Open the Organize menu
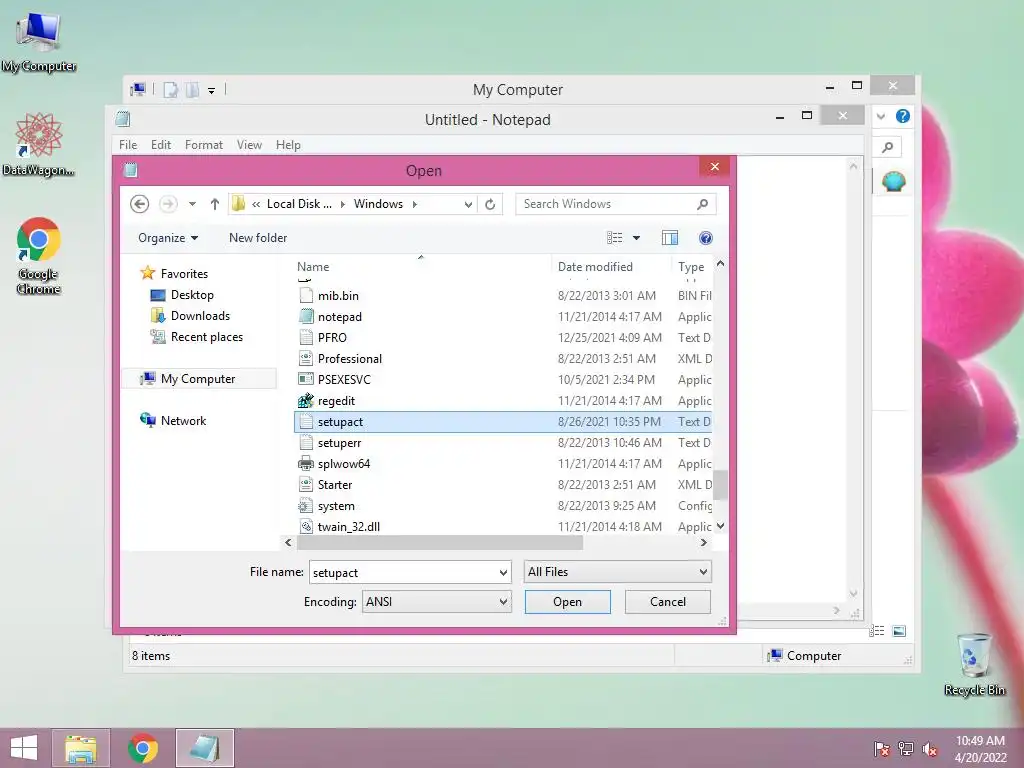The width and height of the screenshot is (1024, 768). (x=168, y=238)
